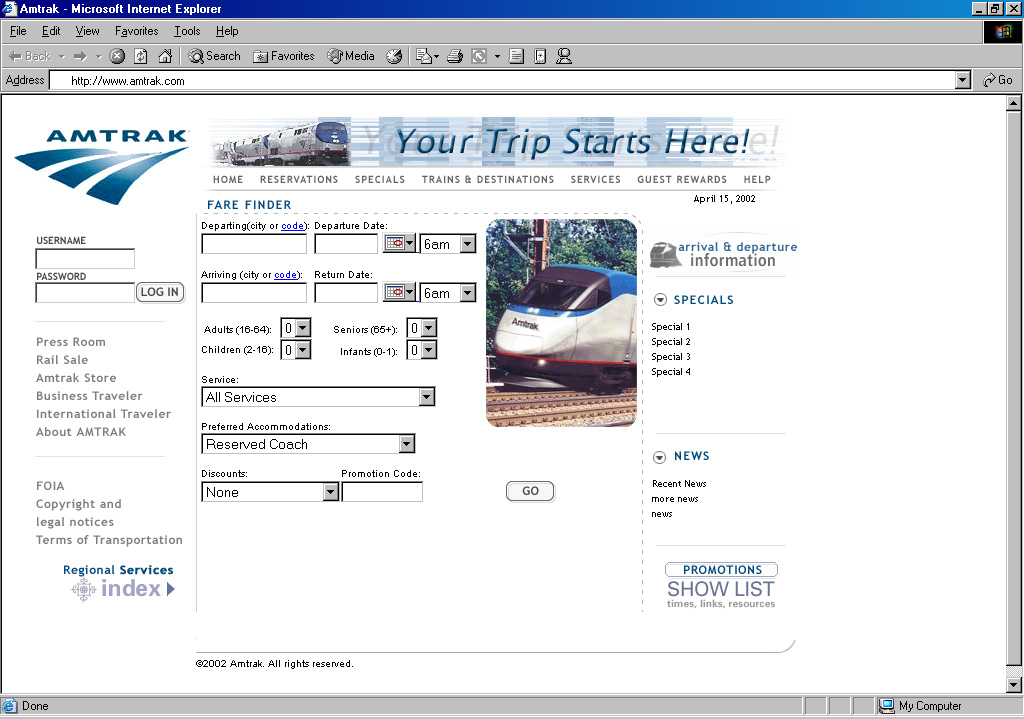Image resolution: width=1024 pixels, height=719 pixels.
Task: Click the code link next to Arriving
Action: (285, 275)
